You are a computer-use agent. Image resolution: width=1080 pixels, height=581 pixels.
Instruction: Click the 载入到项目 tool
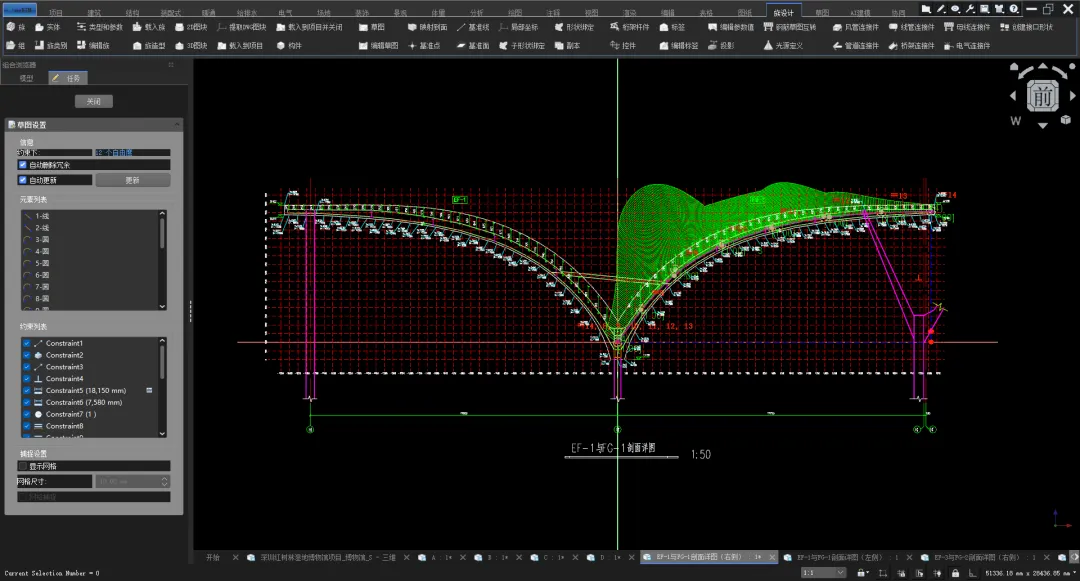pyautogui.click(x=240, y=45)
